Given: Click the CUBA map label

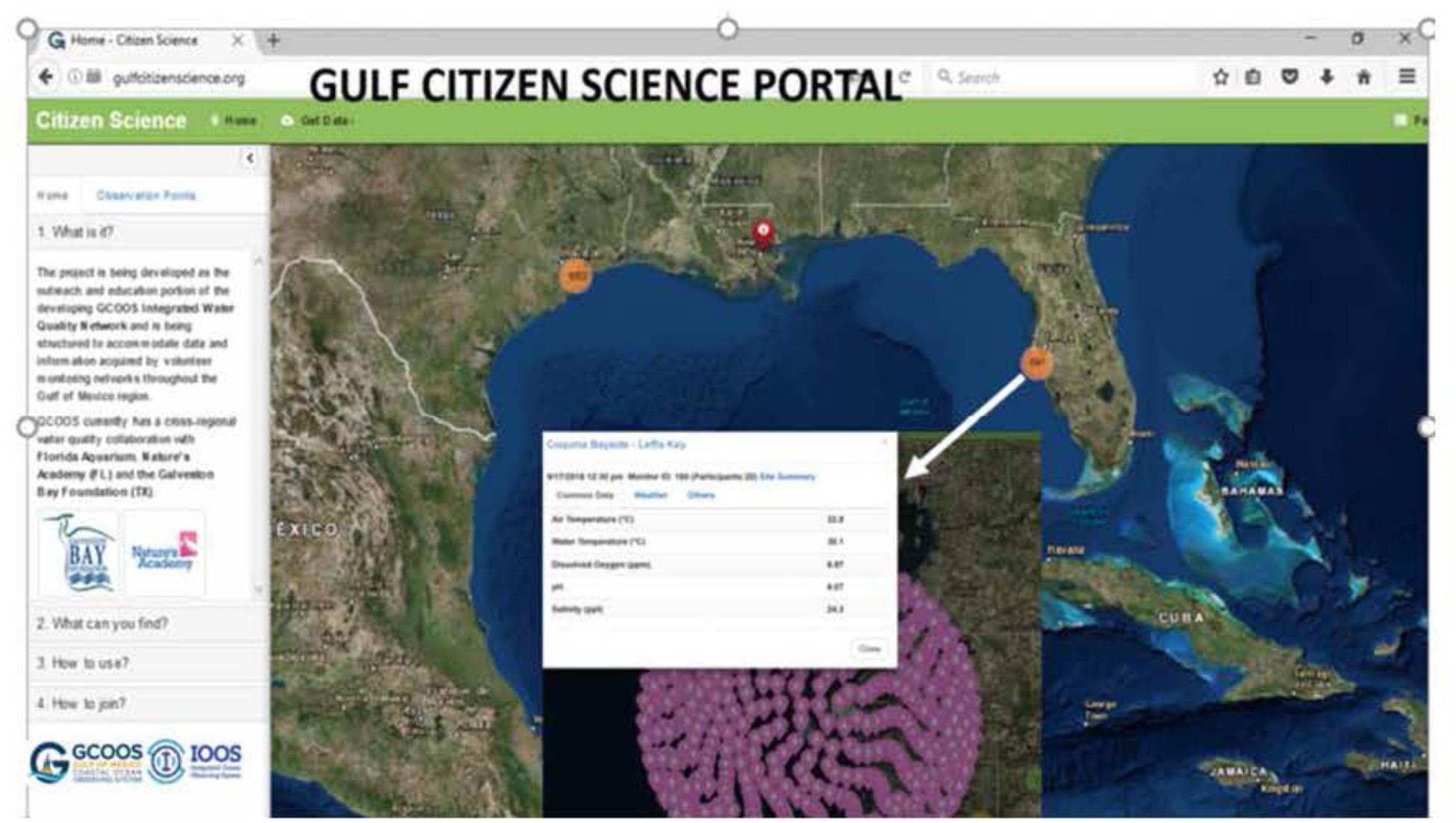Looking at the screenshot, I should (1181, 618).
